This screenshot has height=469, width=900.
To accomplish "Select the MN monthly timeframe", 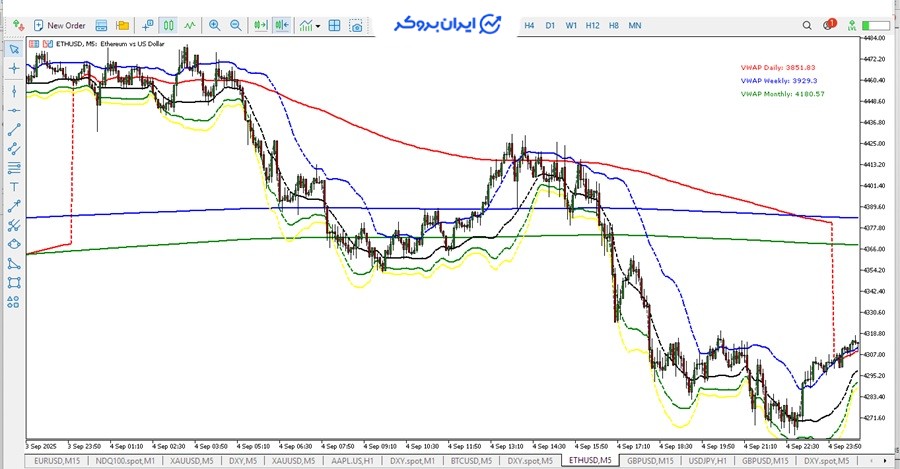I will 635,25.
